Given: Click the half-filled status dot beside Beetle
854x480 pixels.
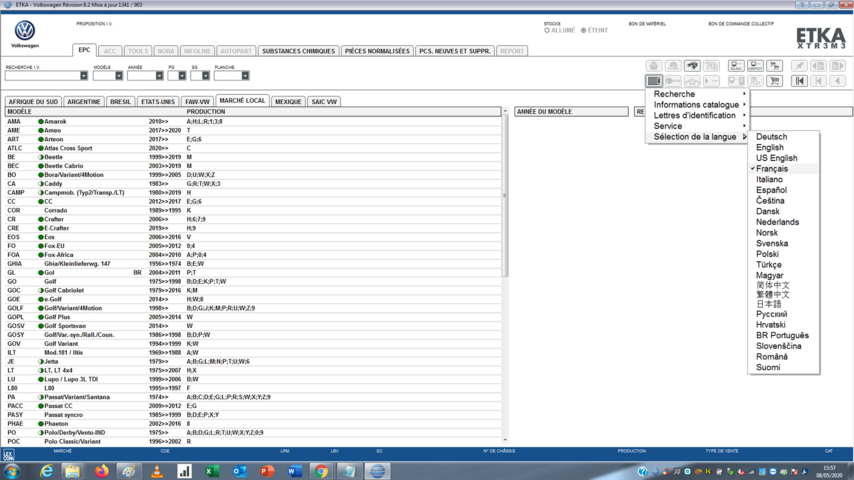Looking at the screenshot, I should point(41,157).
